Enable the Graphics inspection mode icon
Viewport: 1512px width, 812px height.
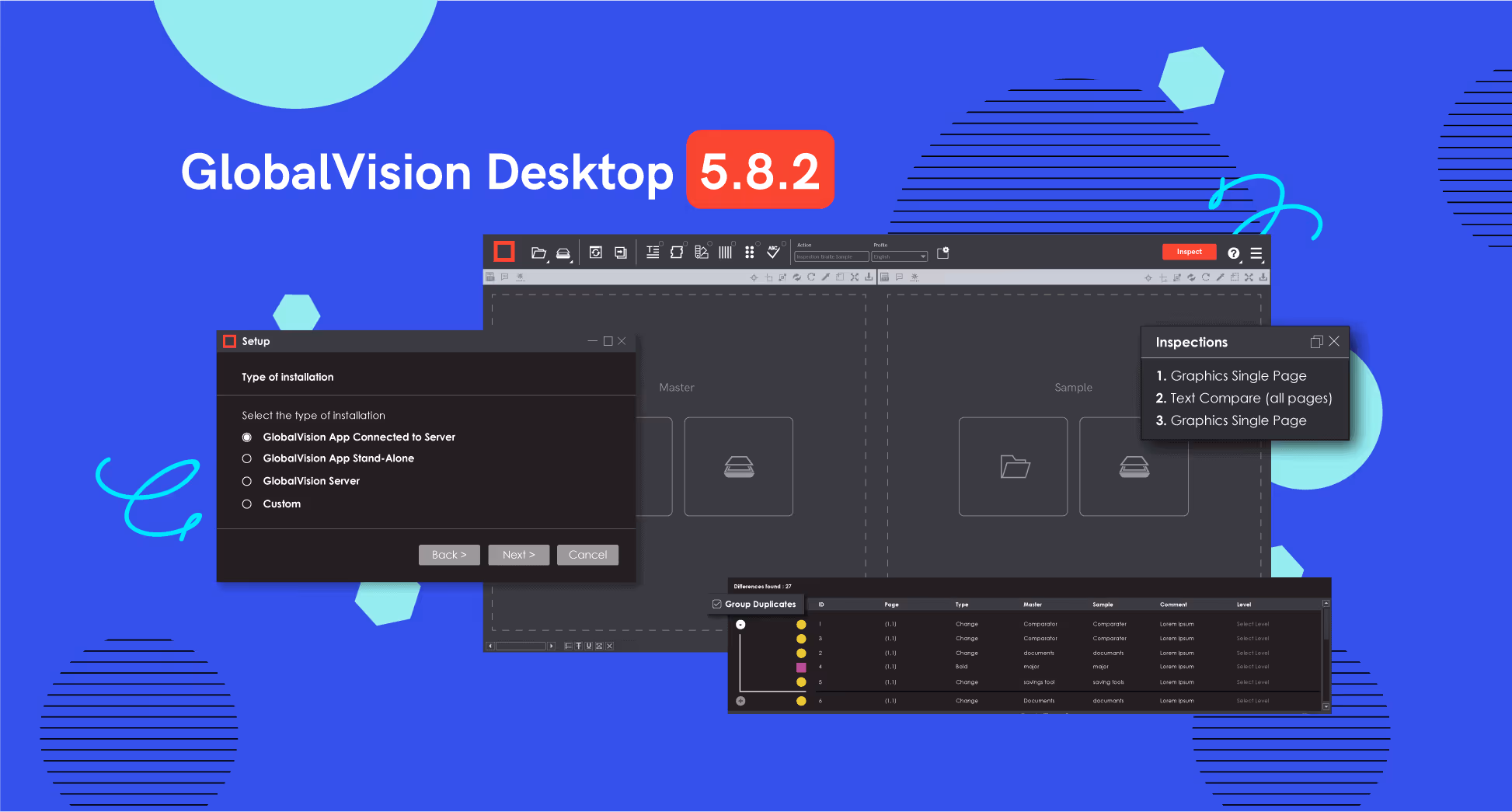pos(677,252)
